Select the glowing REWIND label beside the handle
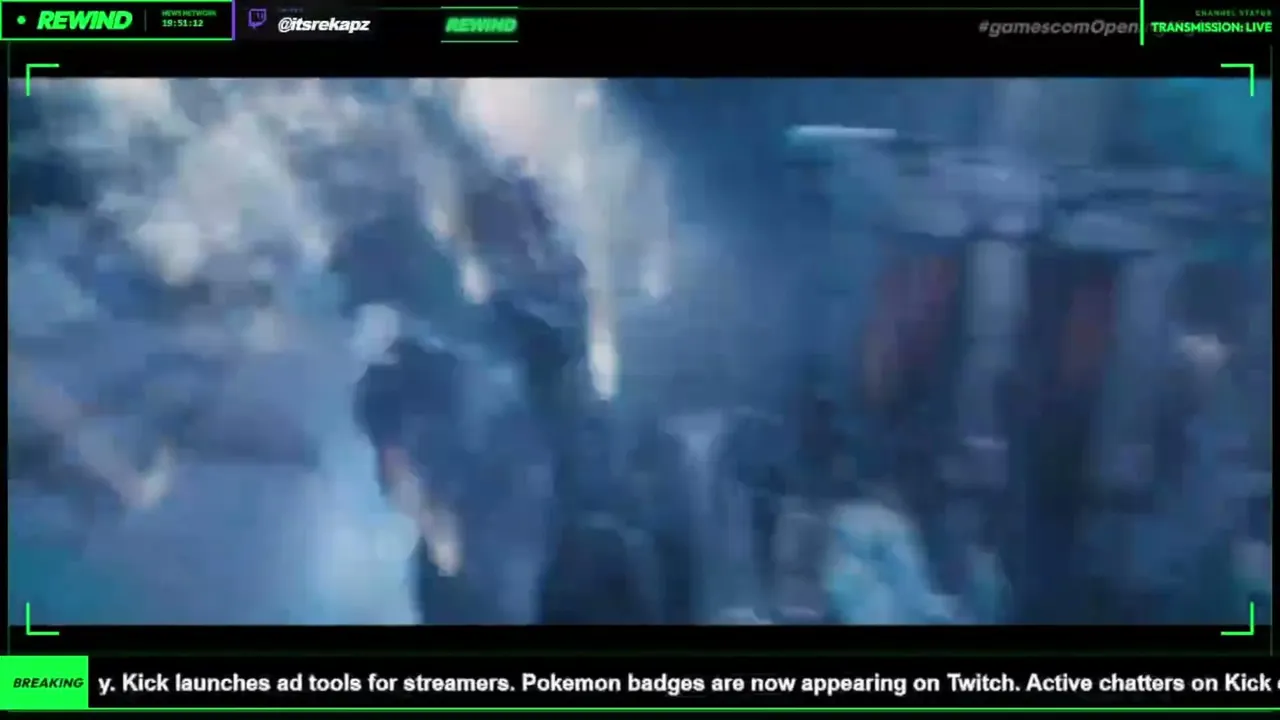The image size is (1280, 720). click(x=481, y=25)
